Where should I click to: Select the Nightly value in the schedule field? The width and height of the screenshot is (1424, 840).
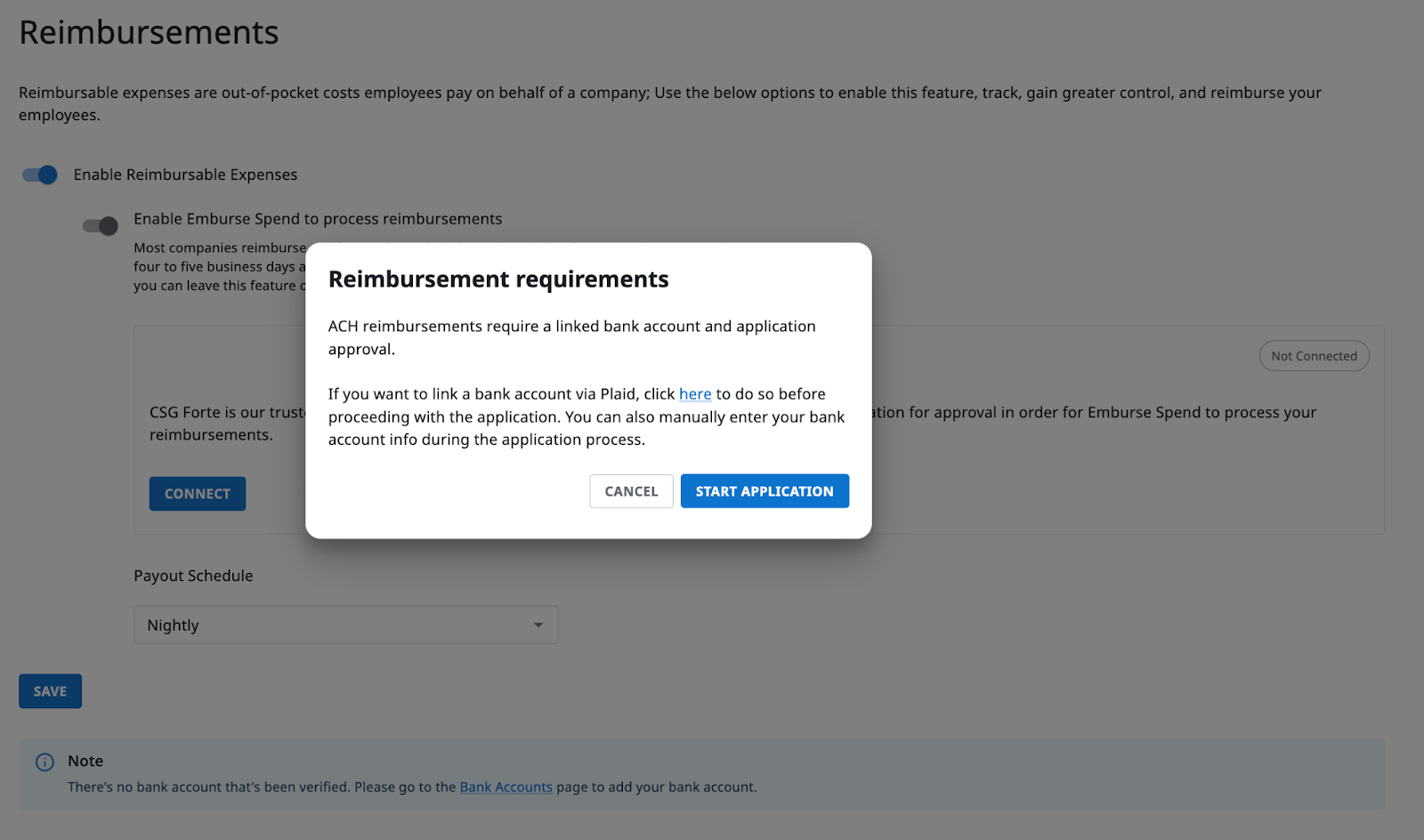[174, 625]
